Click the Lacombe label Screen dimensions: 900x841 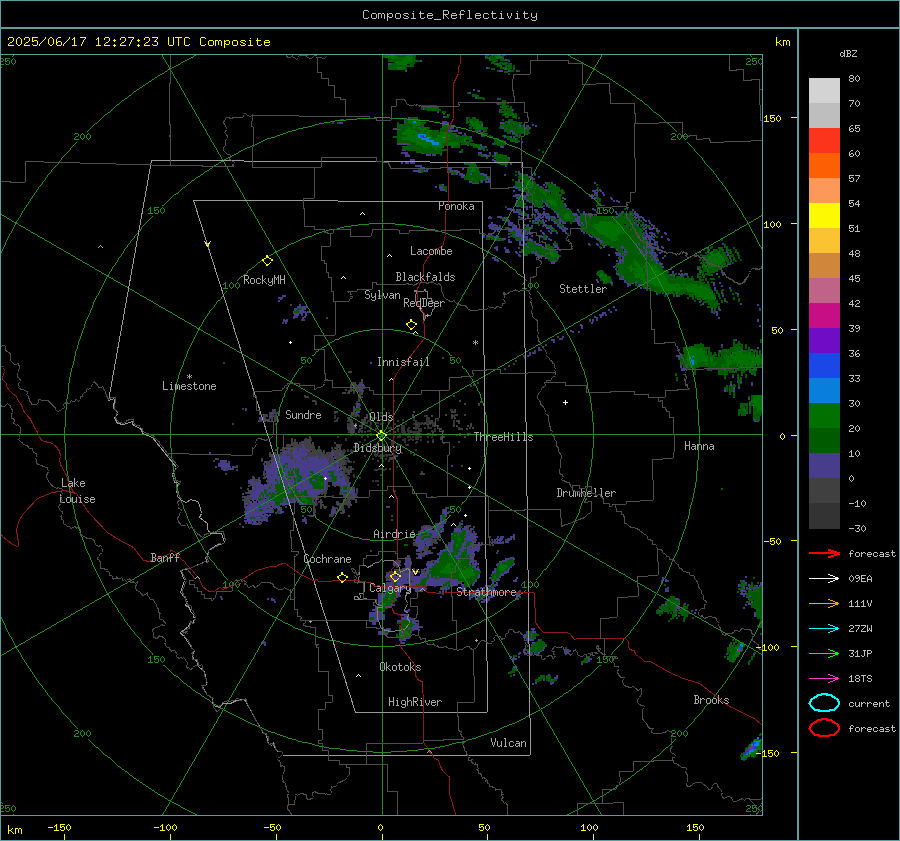431,251
